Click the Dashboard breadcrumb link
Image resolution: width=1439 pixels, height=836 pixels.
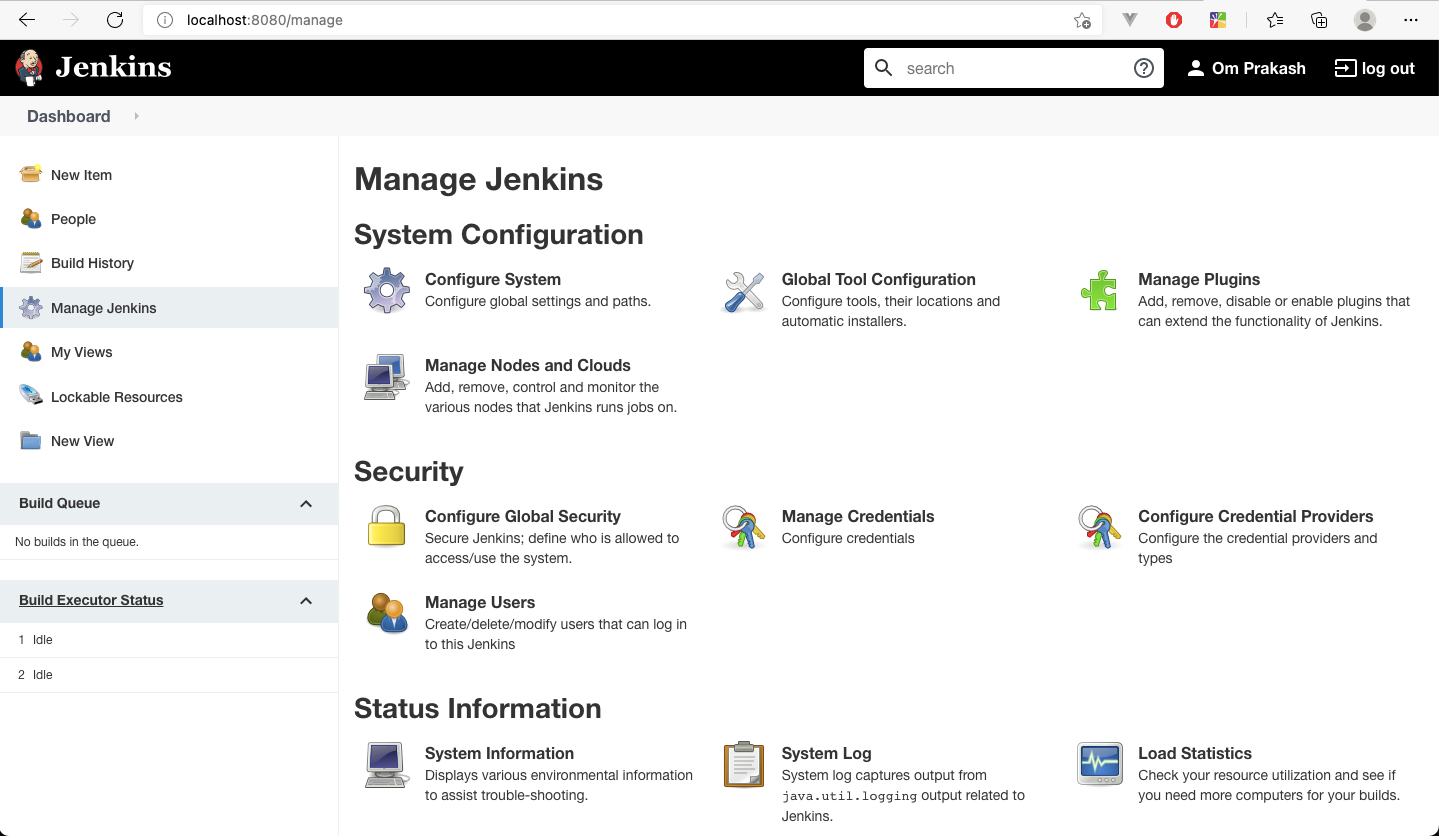[x=69, y=116]
